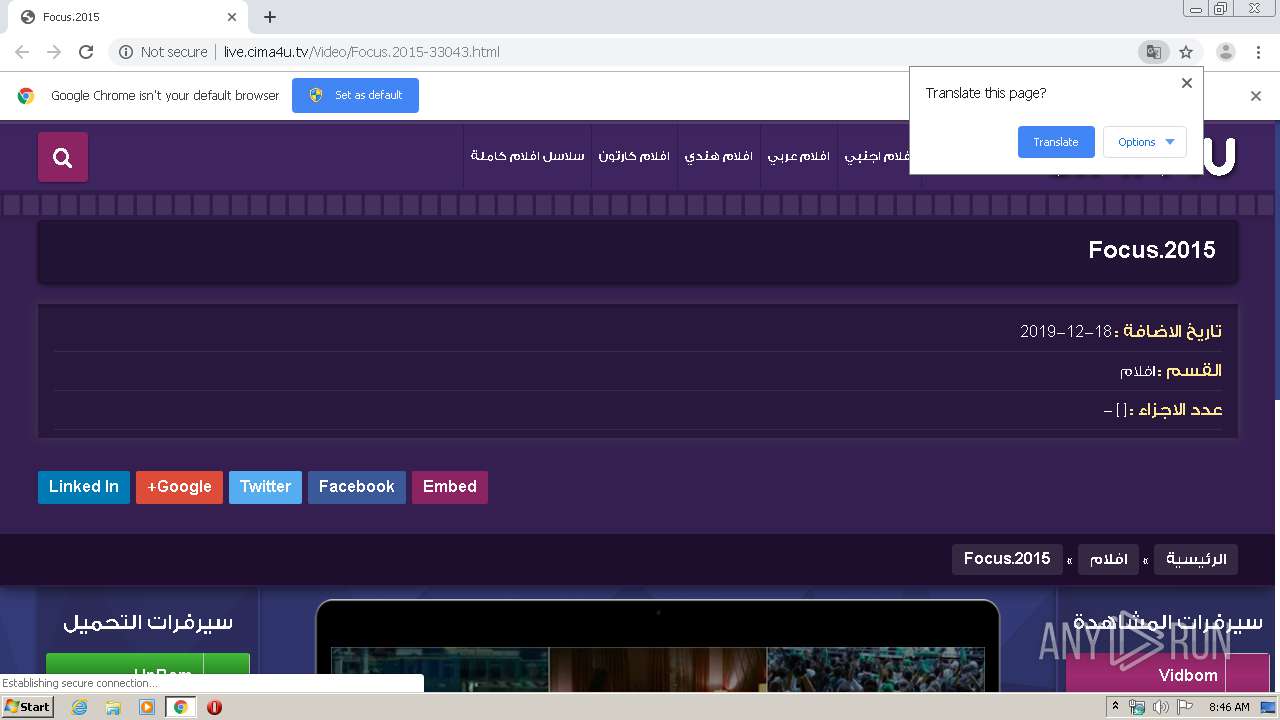Open the media player taskbar icon
Image resolution: width=1280 pixels, height=720 pixels.
147,707
